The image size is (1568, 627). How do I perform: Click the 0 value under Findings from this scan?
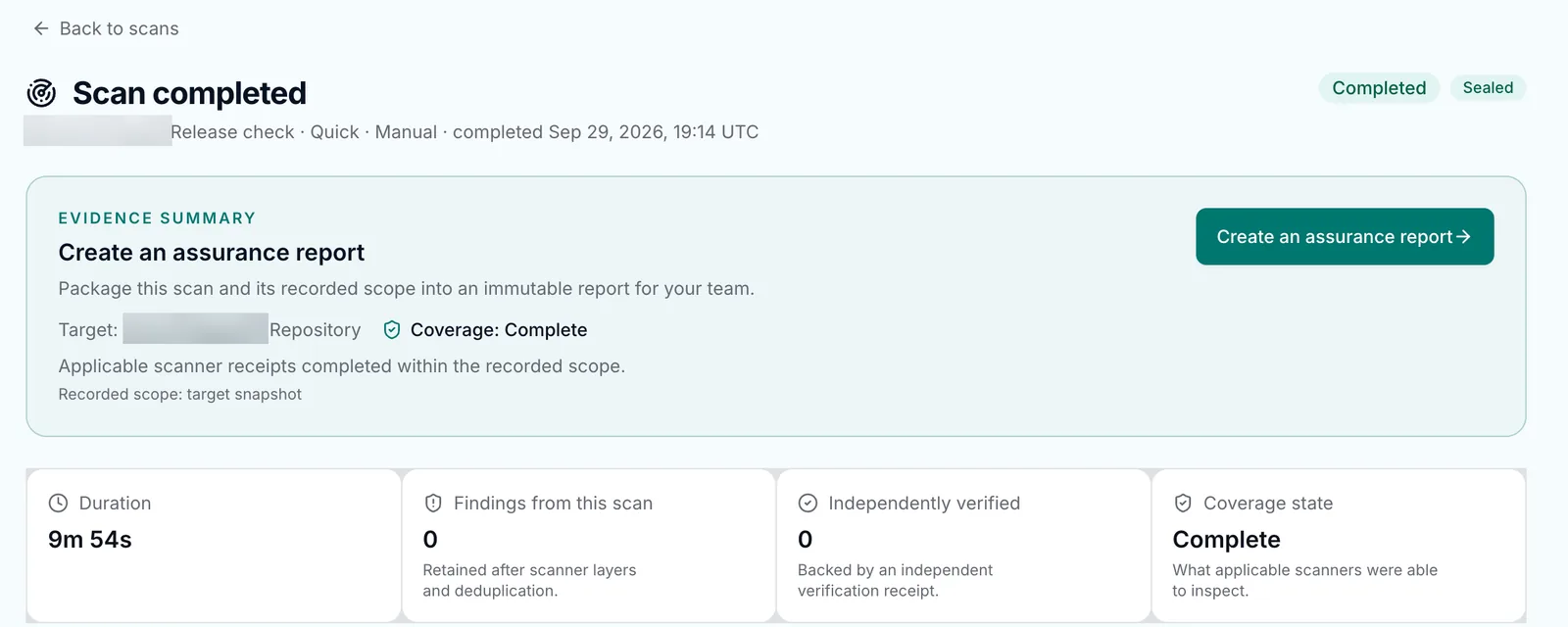tap(430, 540)
